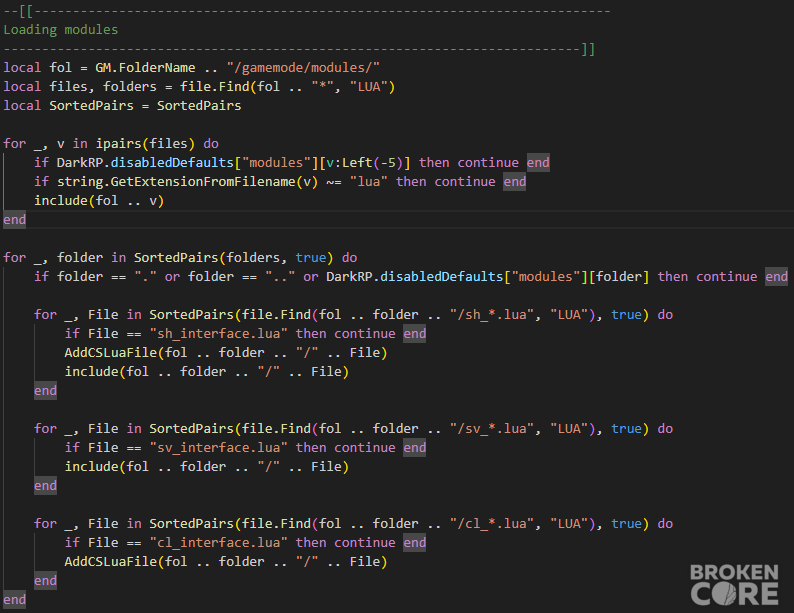The height and width of the screenshot is (613, 794).
Task: Click the "/sv_*.lua" pattern string
Action: 492,429
